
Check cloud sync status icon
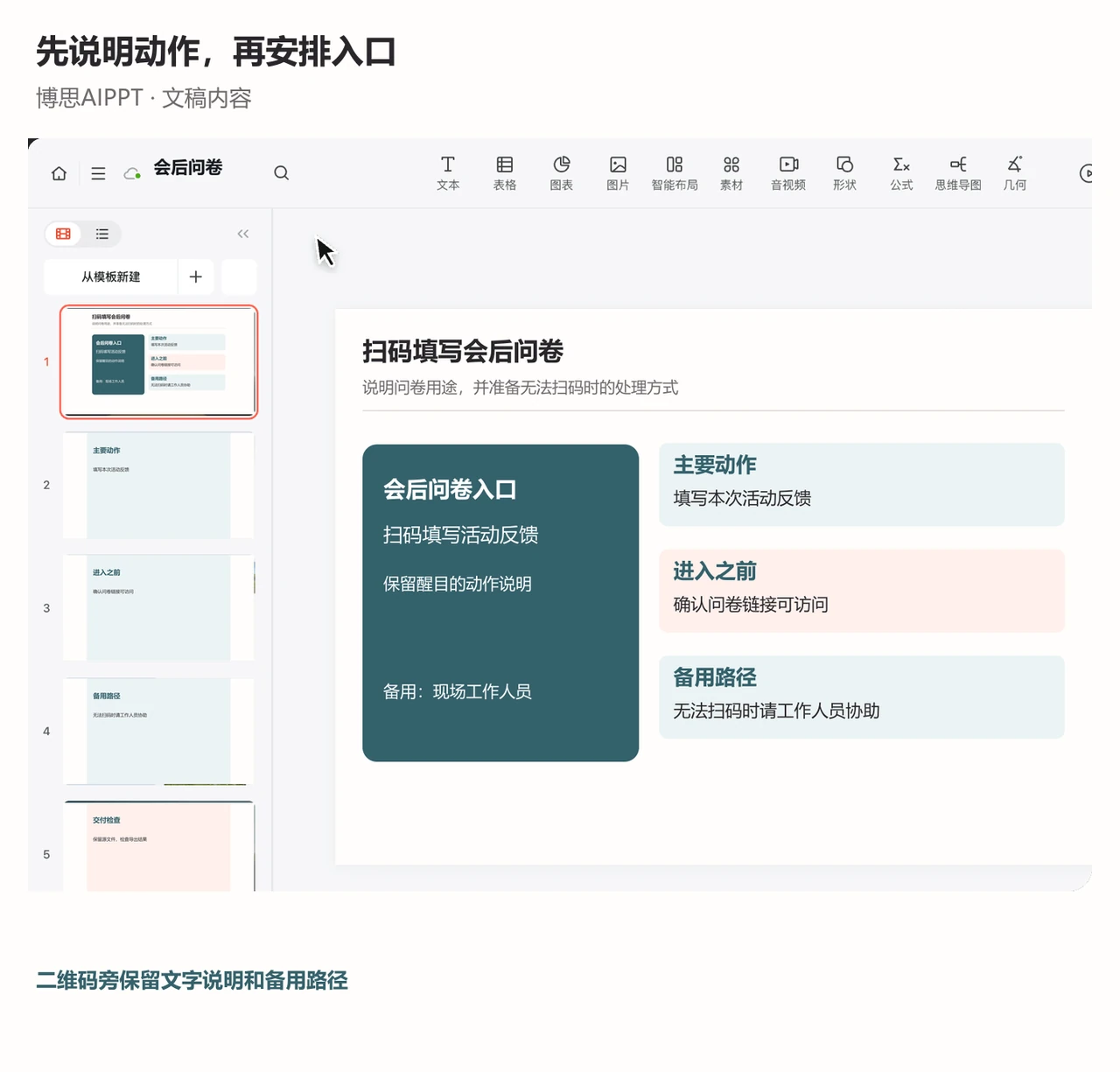click(x=132, y=173)
